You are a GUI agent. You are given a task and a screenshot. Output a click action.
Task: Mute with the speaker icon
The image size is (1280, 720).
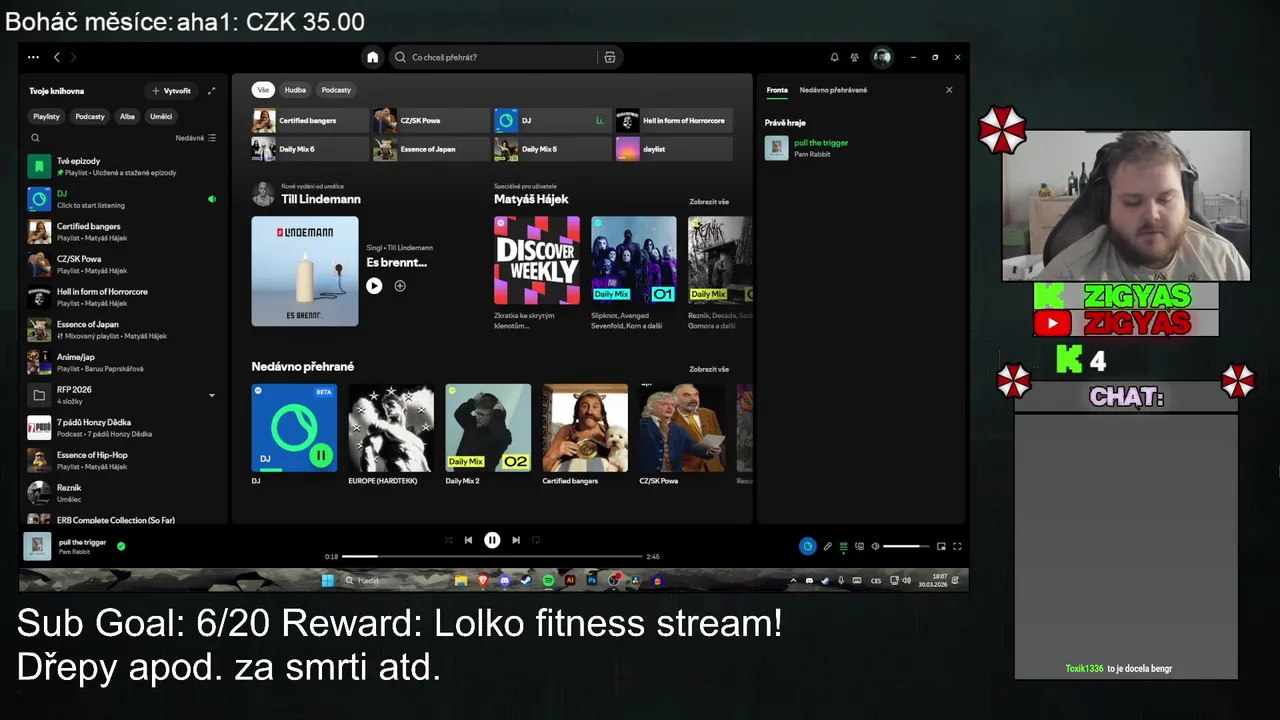[875, 546]
